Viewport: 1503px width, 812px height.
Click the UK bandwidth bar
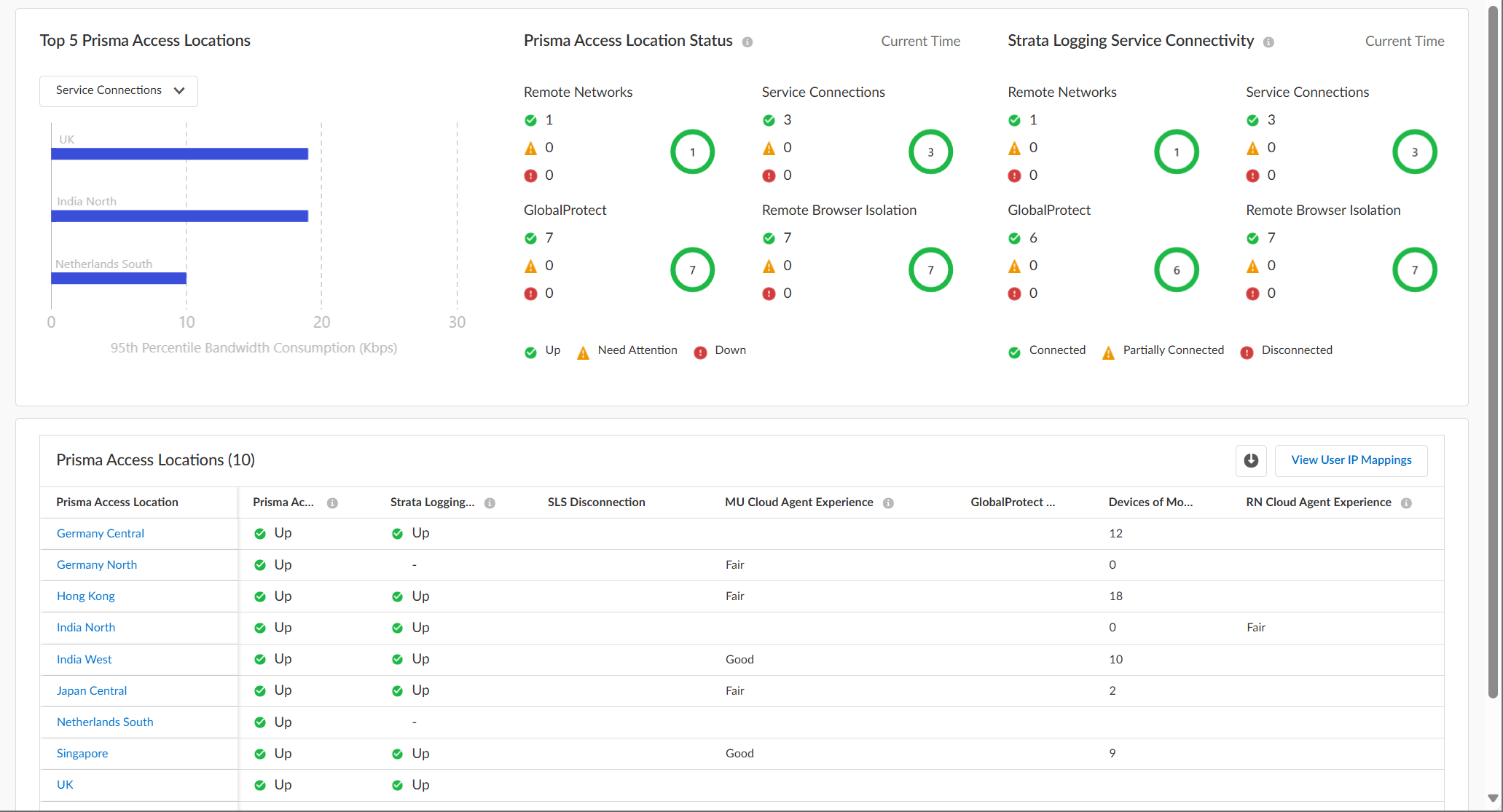pyautogui.click(x=180, y=154)
